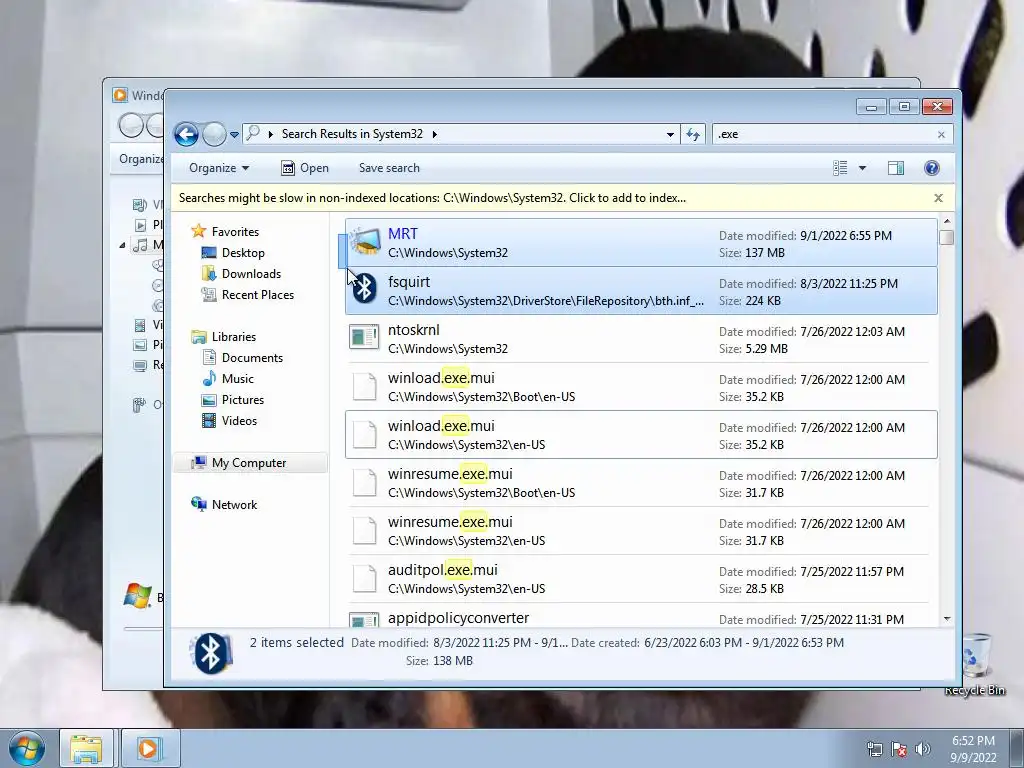Open Videos library

[239, 421]
